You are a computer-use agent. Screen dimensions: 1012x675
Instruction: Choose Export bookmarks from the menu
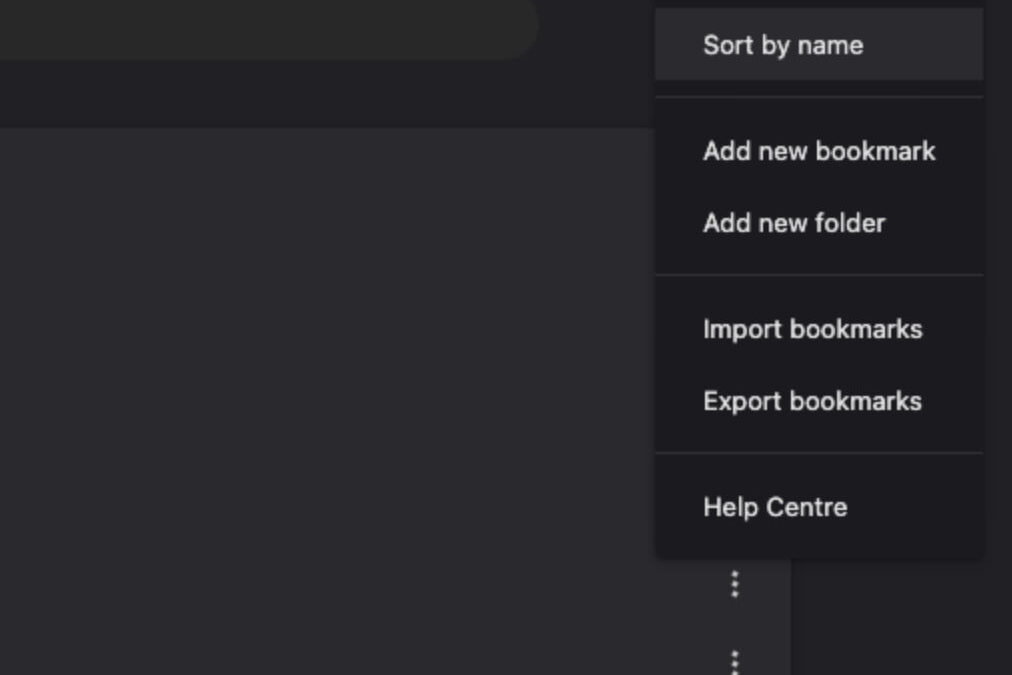coord(812,401)
